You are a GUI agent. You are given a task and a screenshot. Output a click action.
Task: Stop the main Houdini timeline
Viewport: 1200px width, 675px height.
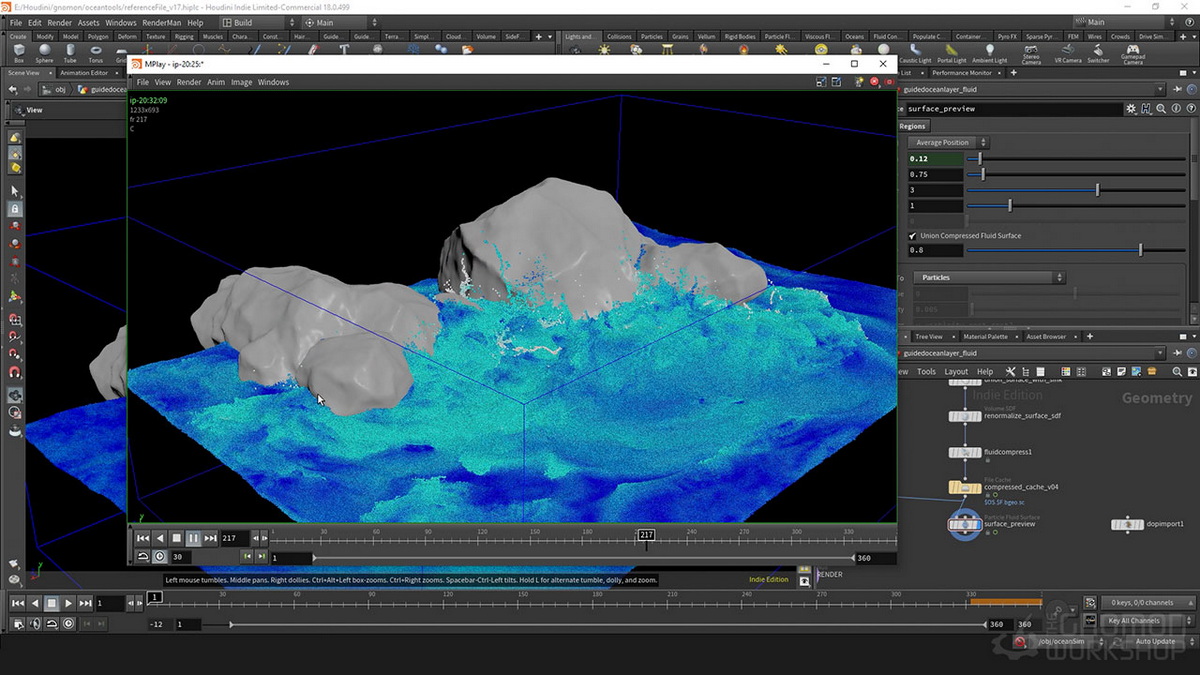[x=51, y=603]
